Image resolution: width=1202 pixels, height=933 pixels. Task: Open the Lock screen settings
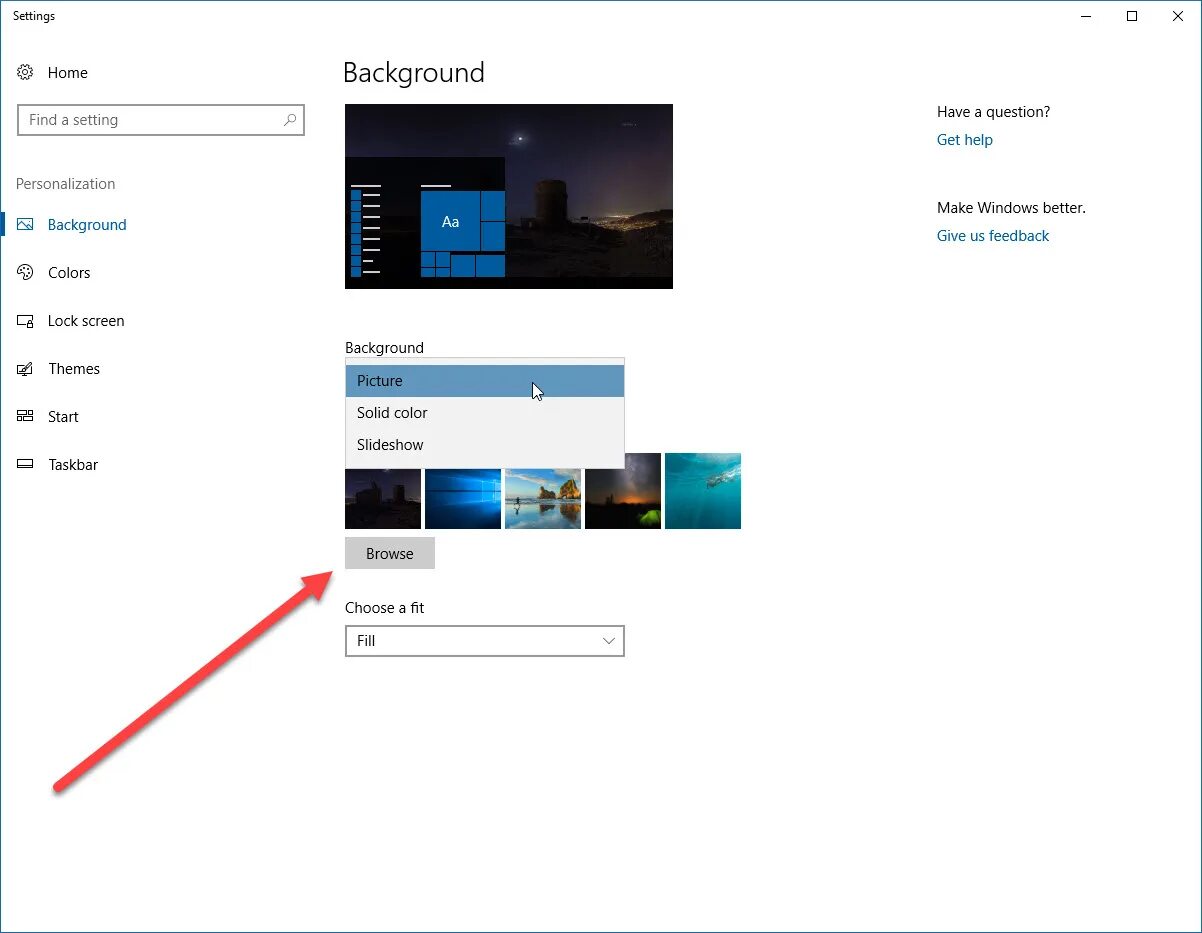point(86,321)
